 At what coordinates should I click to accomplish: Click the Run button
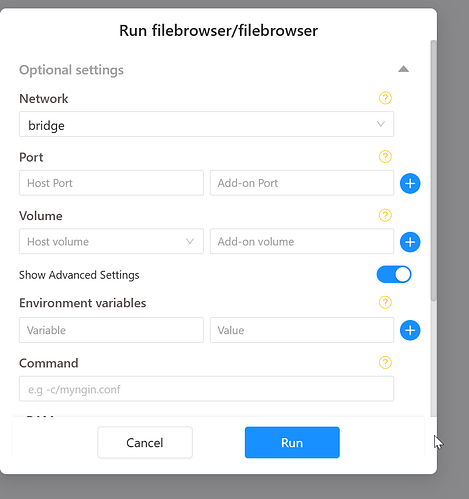292,442
